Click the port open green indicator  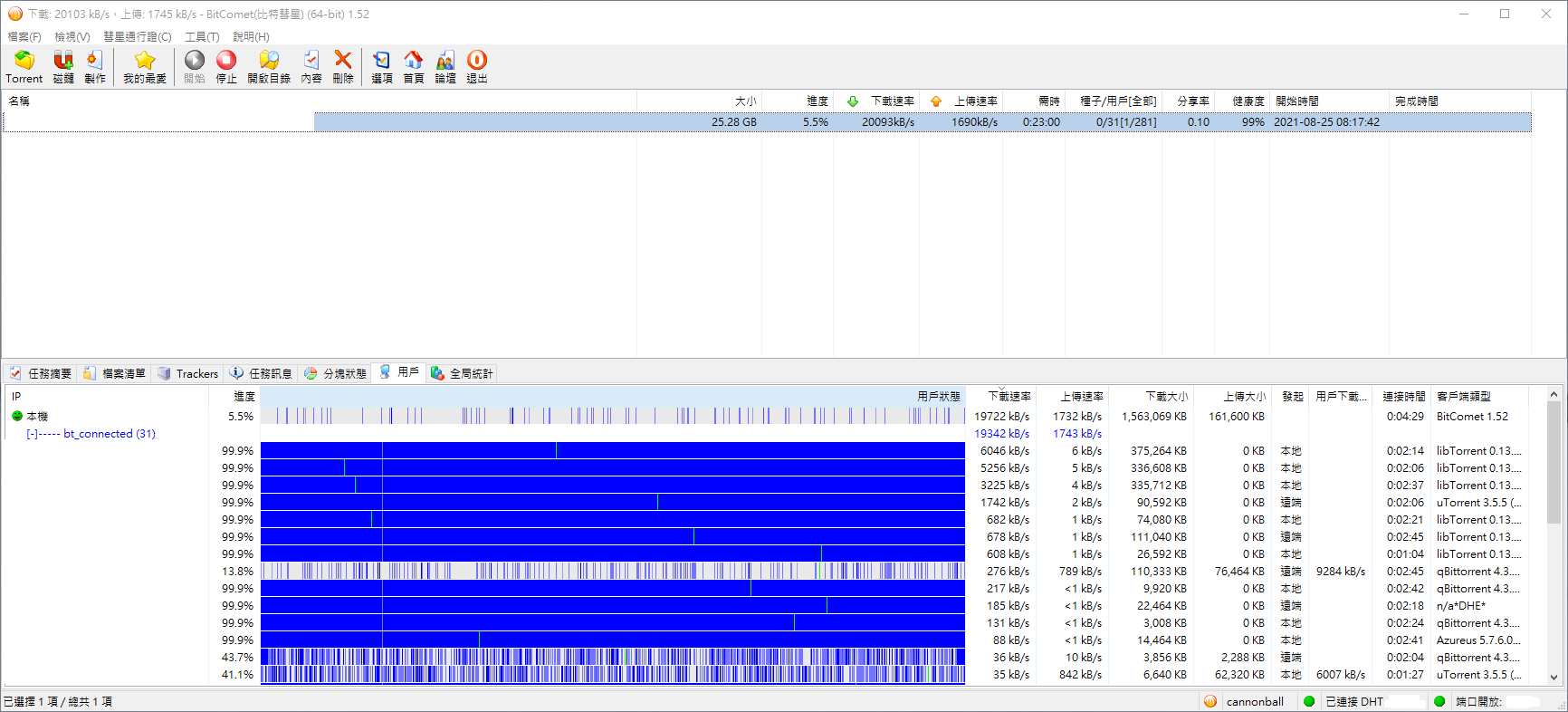[1439, 701]
